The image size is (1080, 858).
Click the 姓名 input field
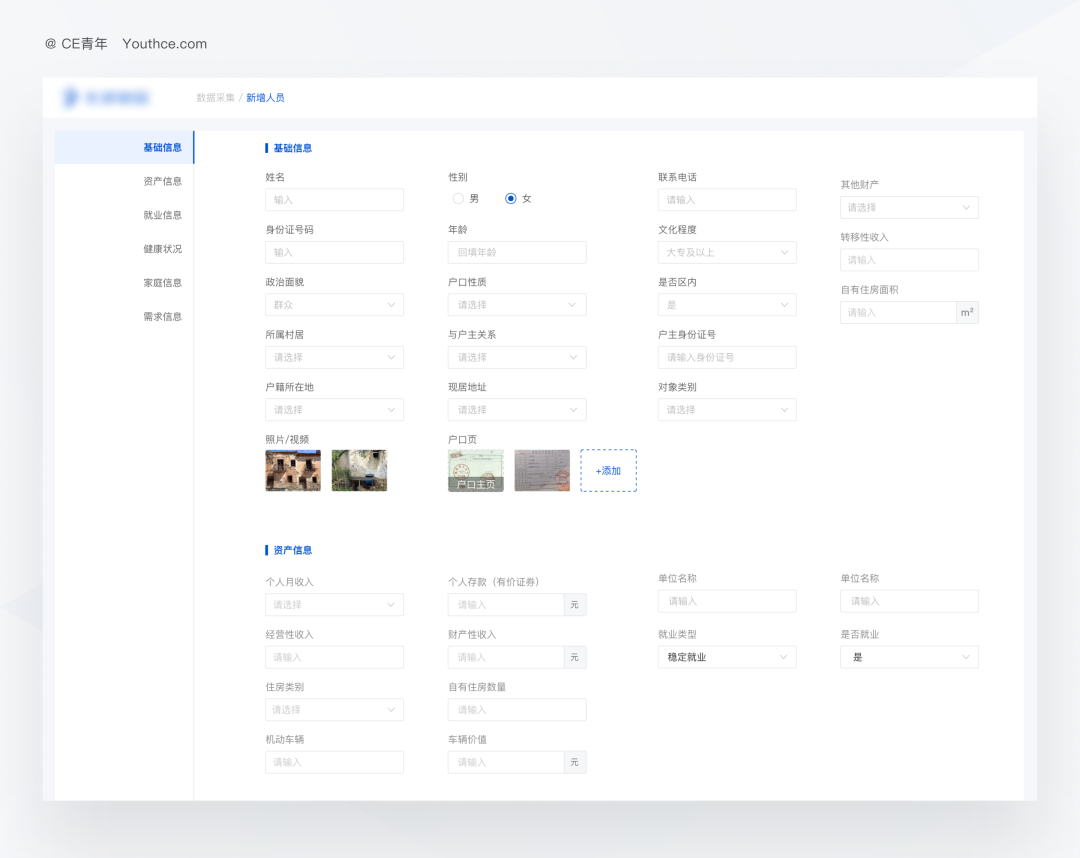point(334,200)
